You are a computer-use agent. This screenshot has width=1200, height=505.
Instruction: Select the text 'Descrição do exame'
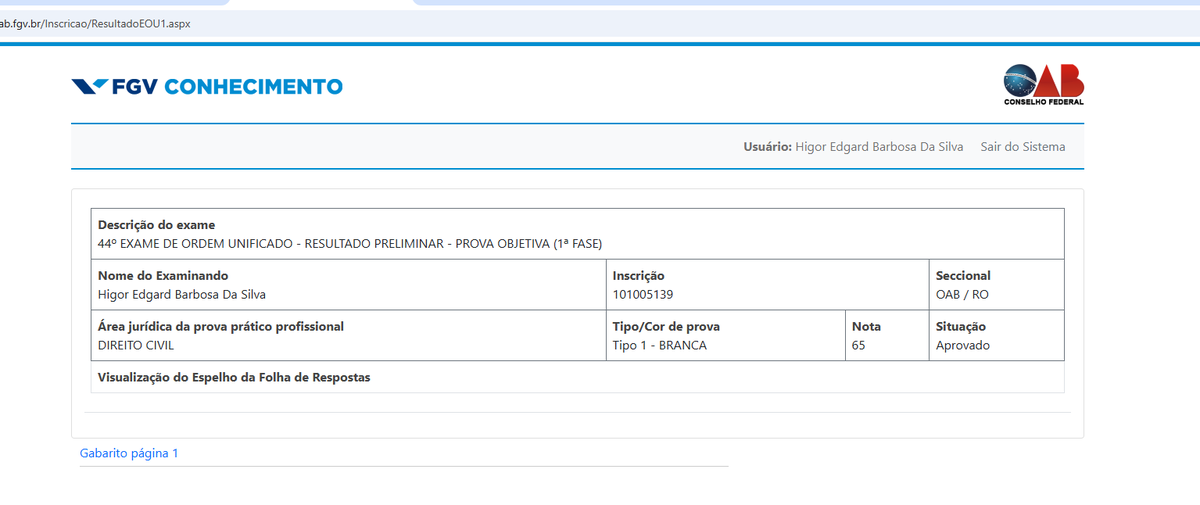click(156, 225)
